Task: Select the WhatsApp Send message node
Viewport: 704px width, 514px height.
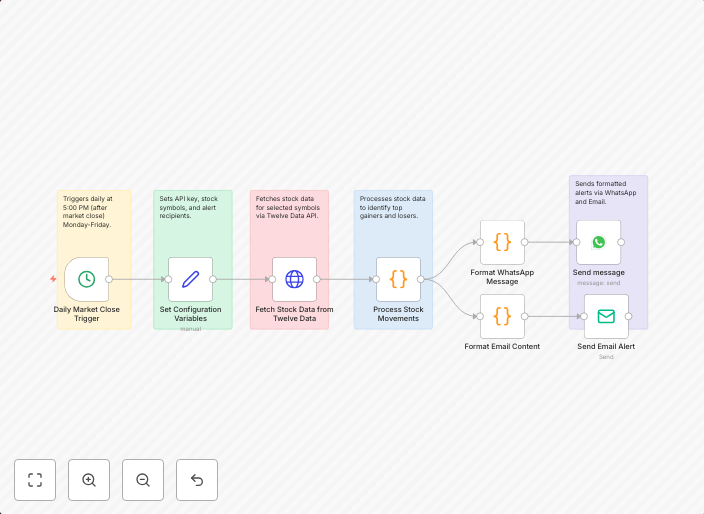Action: pos(598,242)
